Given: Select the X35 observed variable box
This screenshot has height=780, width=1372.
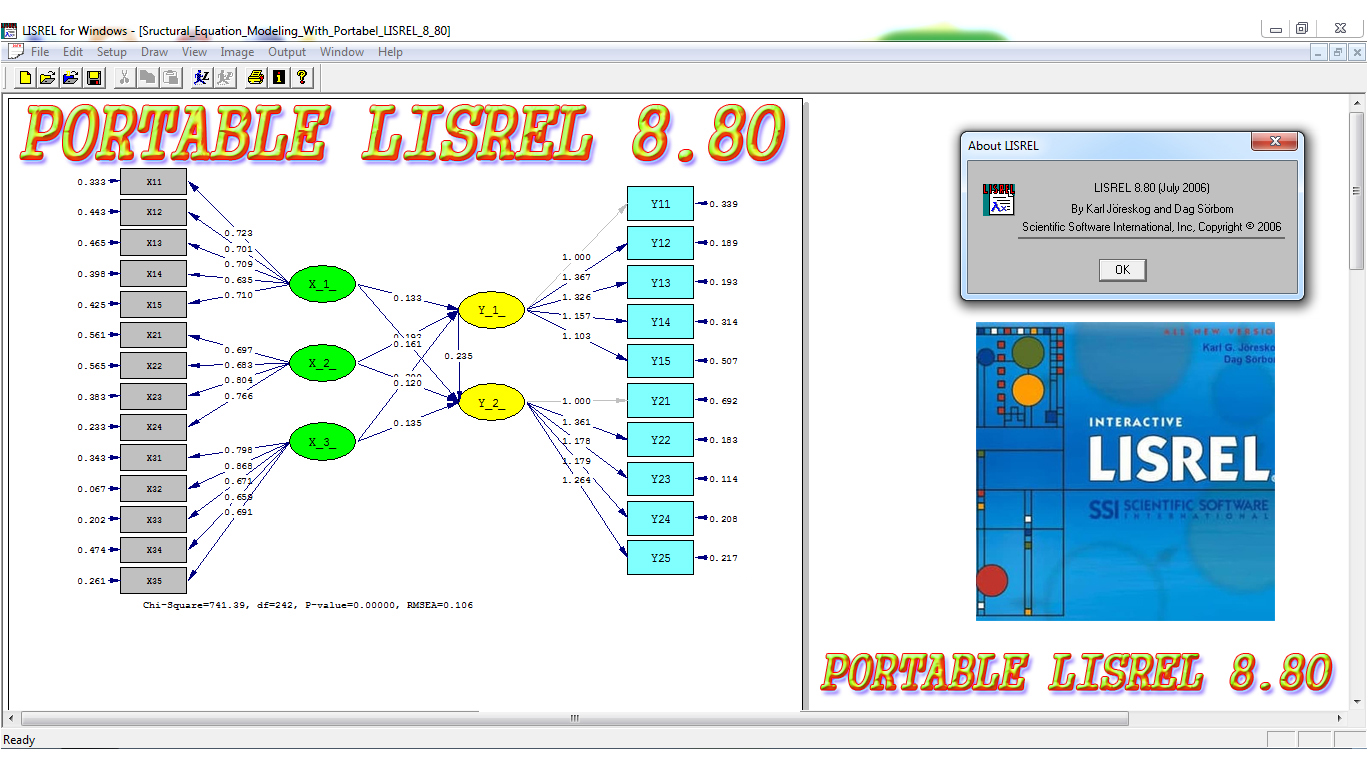Looking at the screenshot, I should (154, 581).
